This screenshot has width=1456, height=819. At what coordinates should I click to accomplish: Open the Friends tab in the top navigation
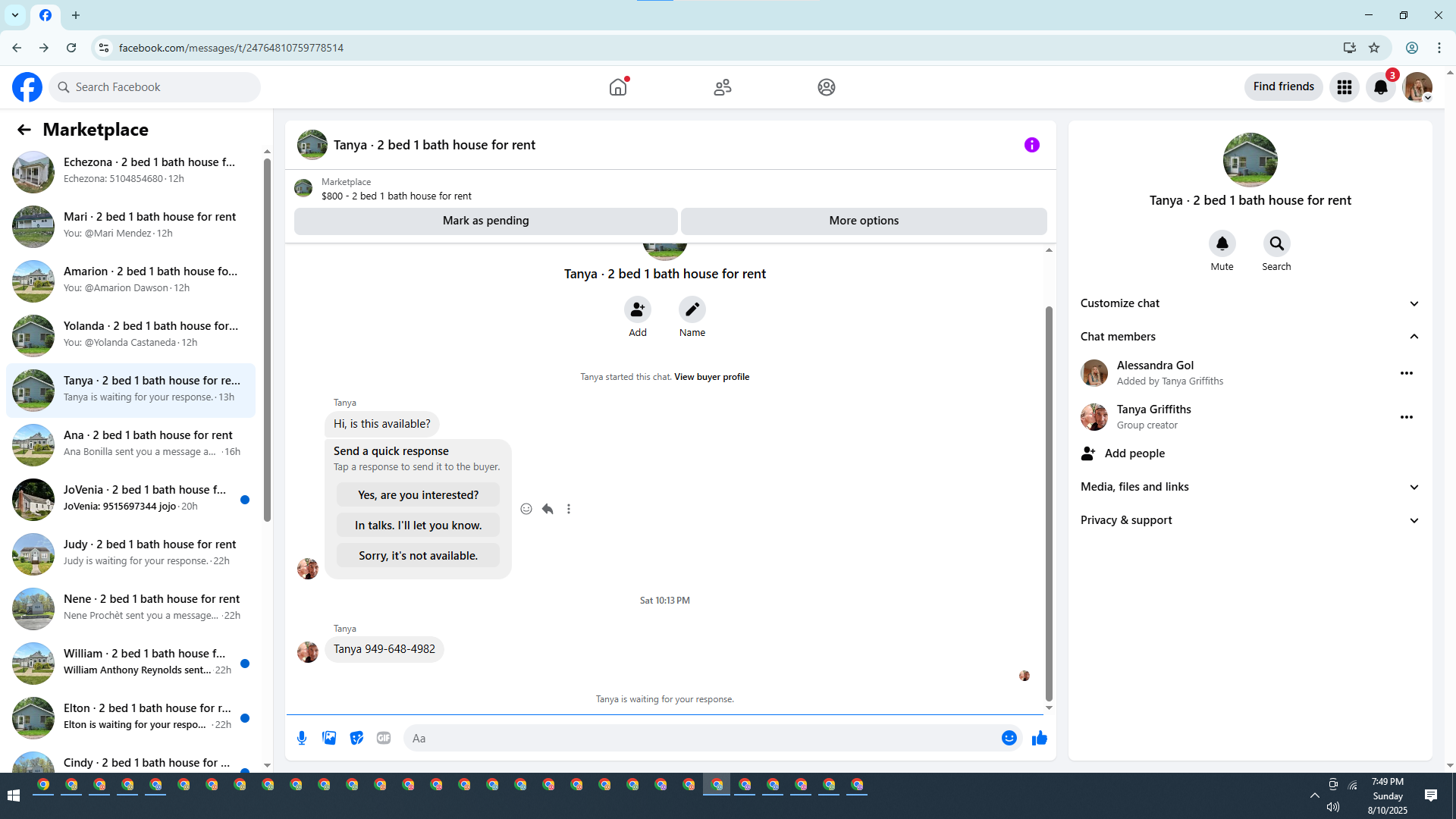(722, 87)
